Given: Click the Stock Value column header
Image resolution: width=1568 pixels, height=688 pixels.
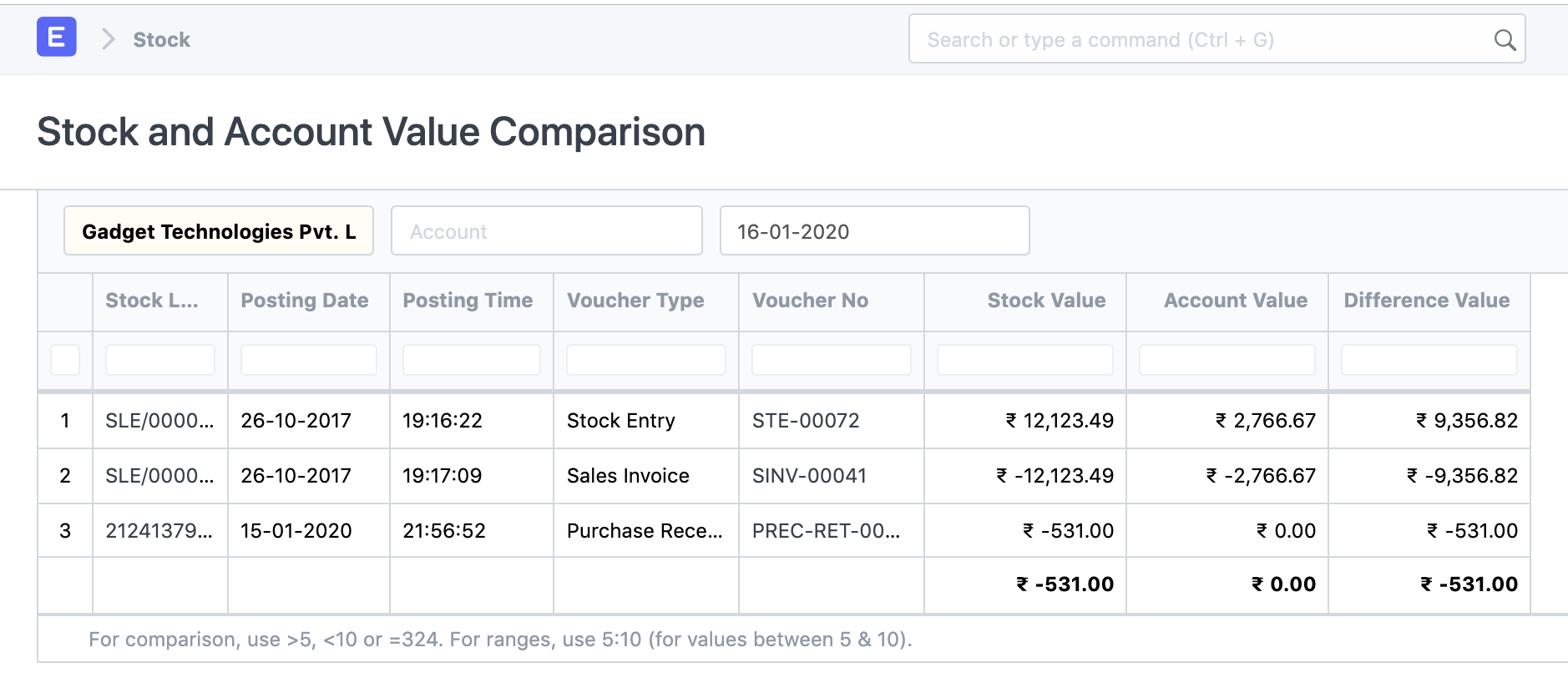Looking at the screenshot, I should pyautogui.click(x=1045, y=301).
